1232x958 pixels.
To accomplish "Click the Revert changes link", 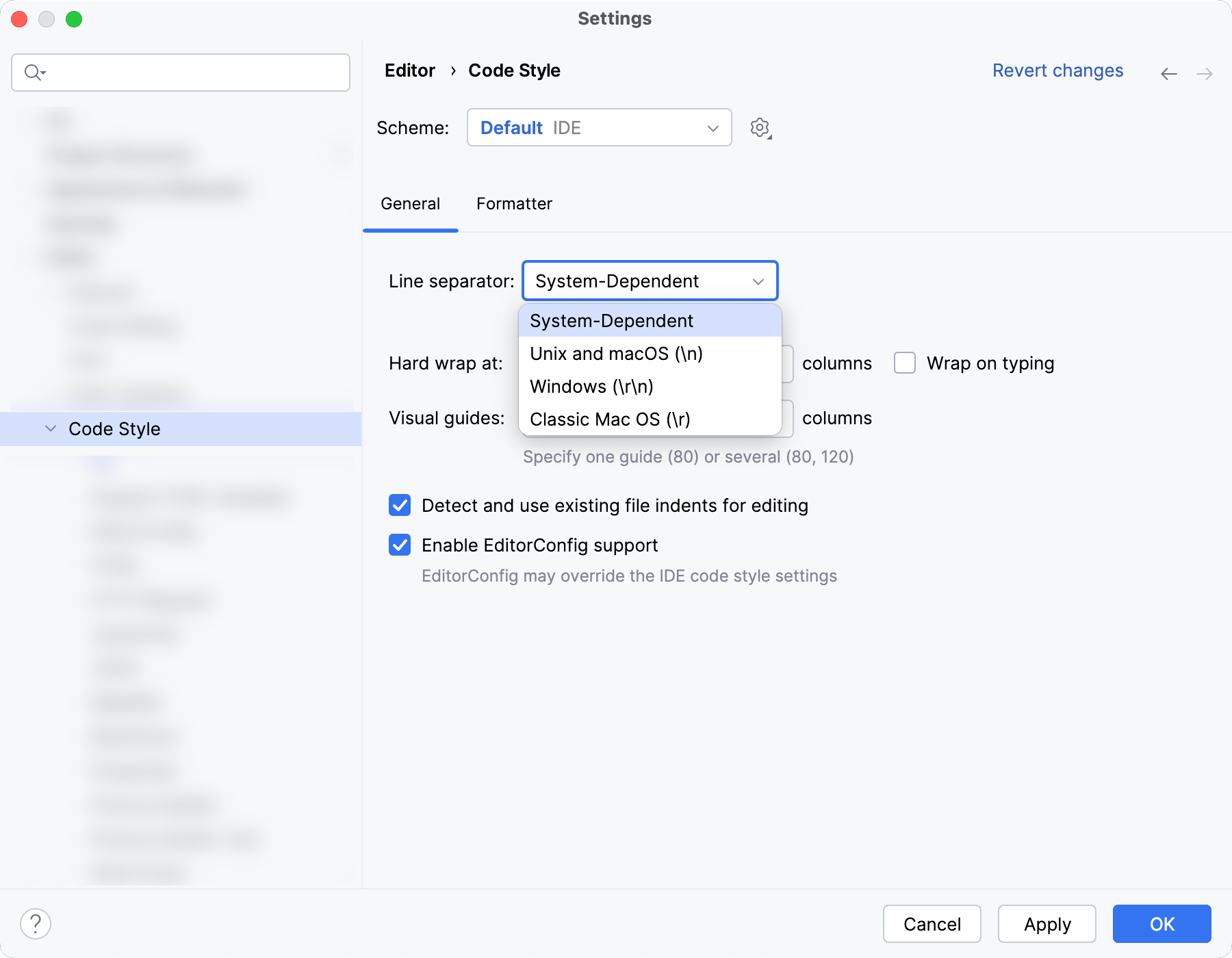I will 1057,70.
